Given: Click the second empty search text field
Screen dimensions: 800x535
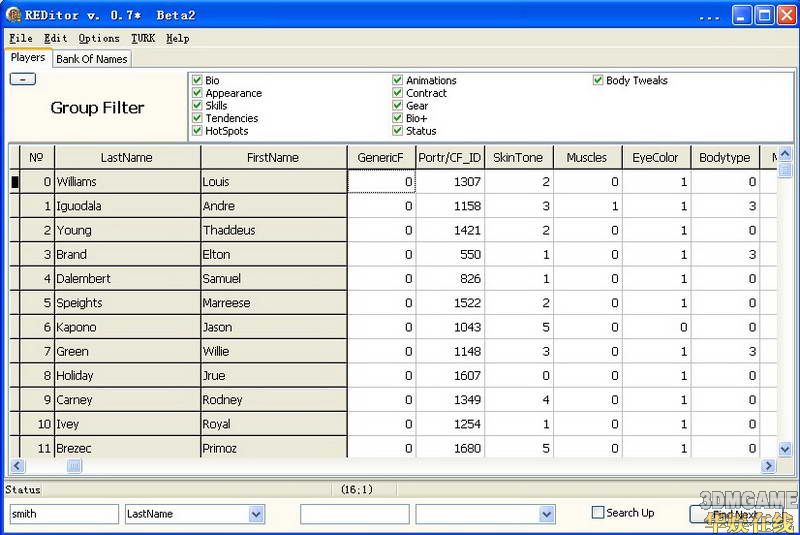Looking at the screenshot, I should coord(355,514).
